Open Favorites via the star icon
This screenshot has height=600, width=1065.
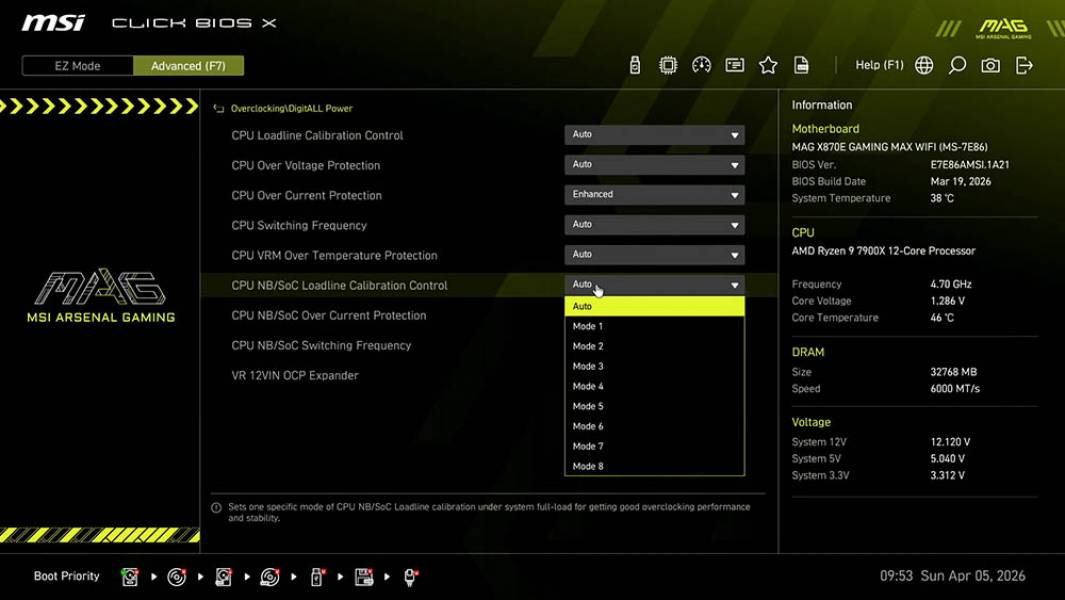click(x=768, y=64)
